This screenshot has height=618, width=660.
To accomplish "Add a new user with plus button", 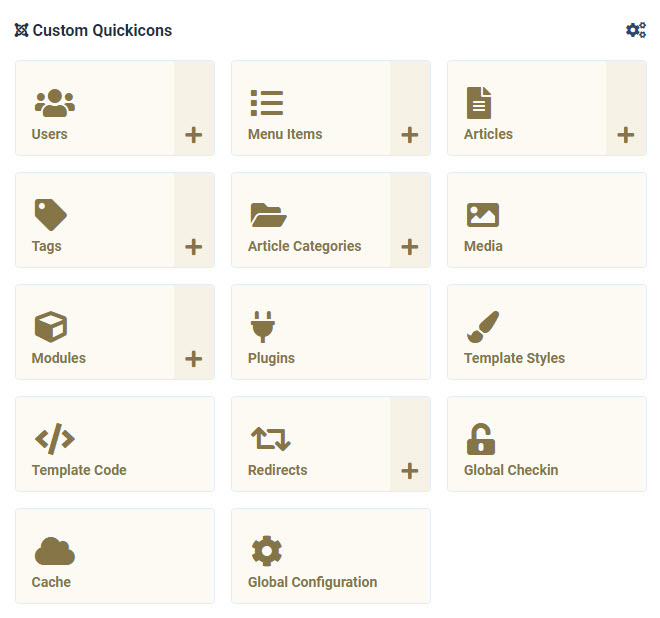I will coord(194,135).
